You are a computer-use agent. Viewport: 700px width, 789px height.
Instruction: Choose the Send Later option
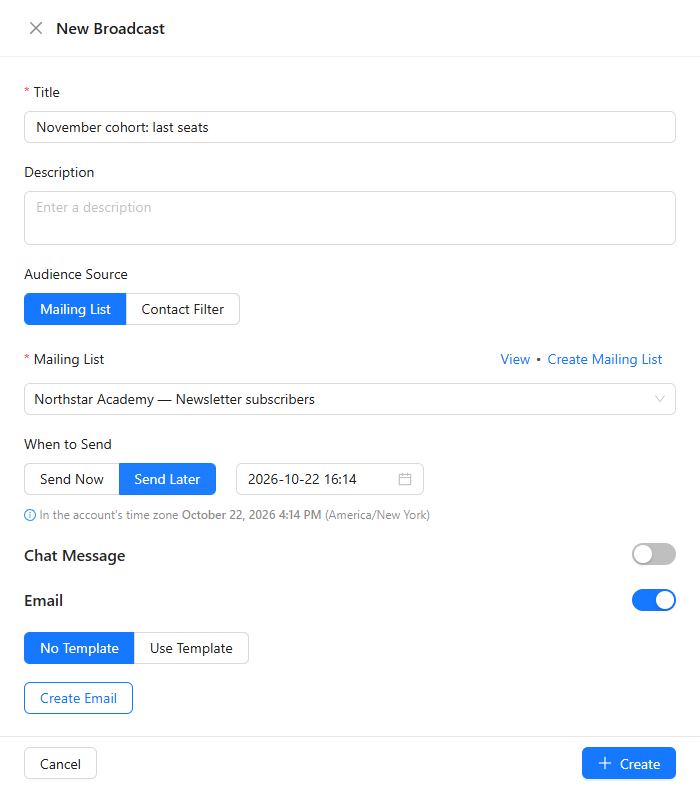pos(168,479)
